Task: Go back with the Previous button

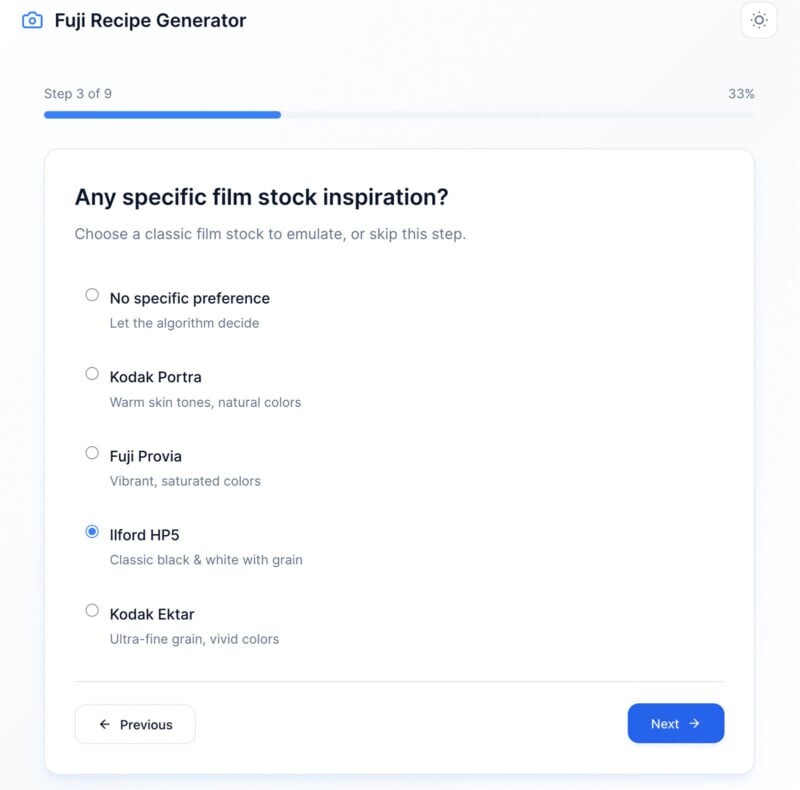Action: pyautogui.click(x=135, y=725)
